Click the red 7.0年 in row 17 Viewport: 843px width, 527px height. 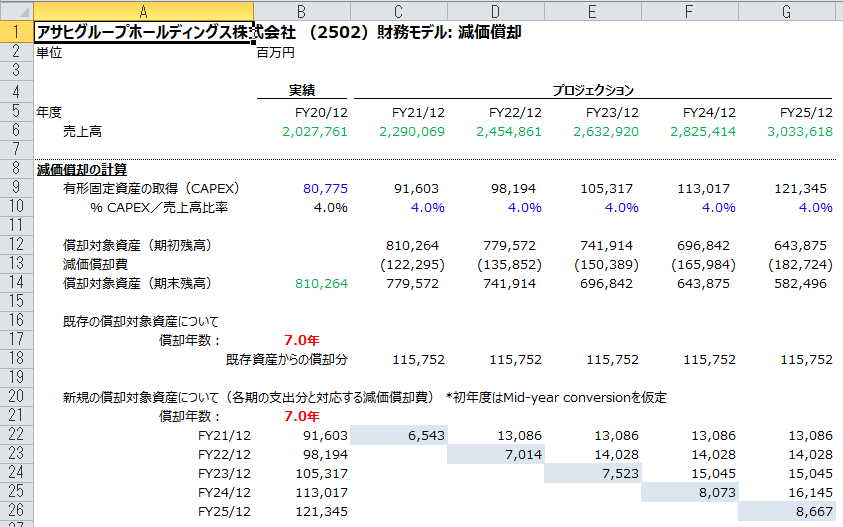(302, 340)
